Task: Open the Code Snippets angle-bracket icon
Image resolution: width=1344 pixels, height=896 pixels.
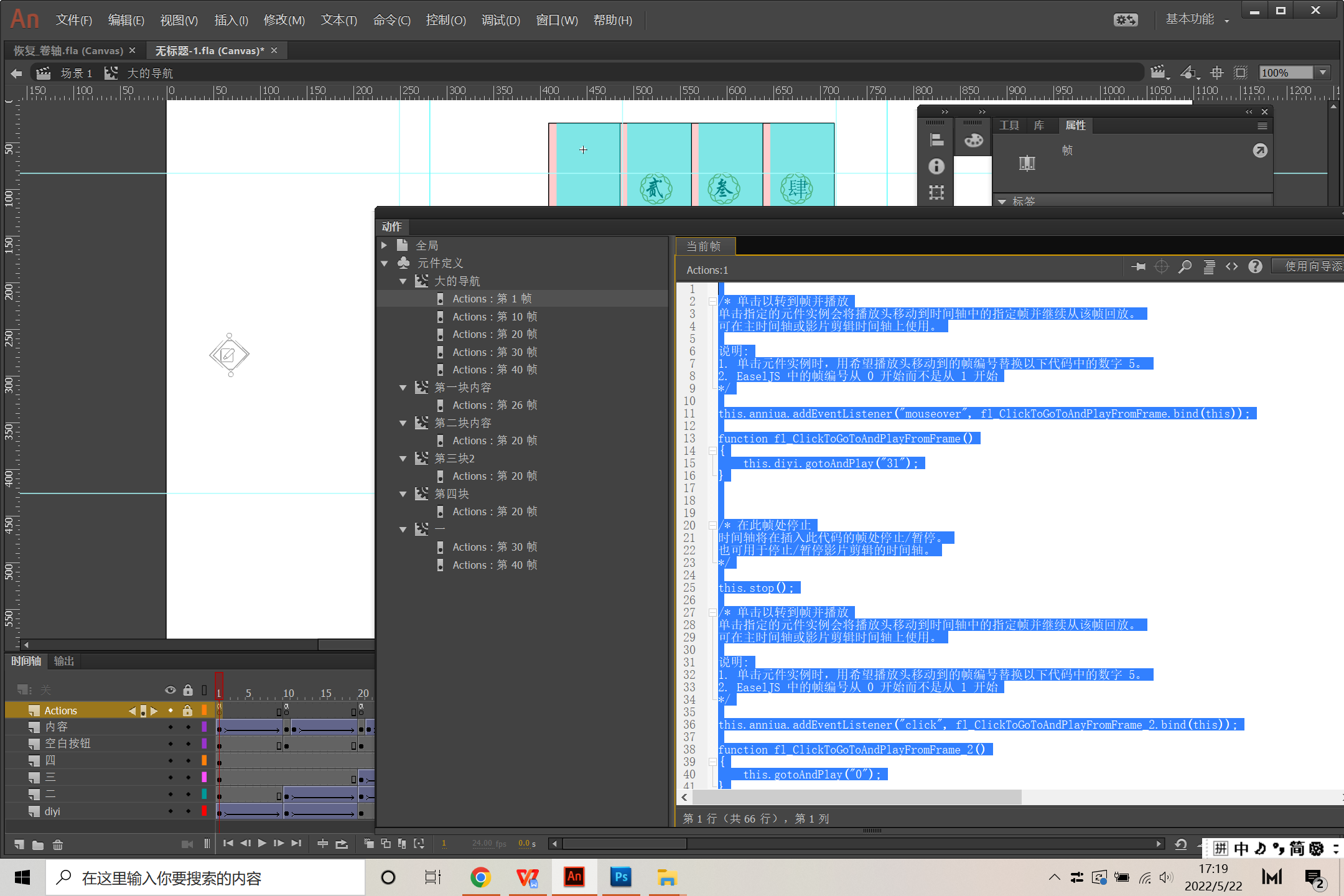Action: [x=1231, y=267]
